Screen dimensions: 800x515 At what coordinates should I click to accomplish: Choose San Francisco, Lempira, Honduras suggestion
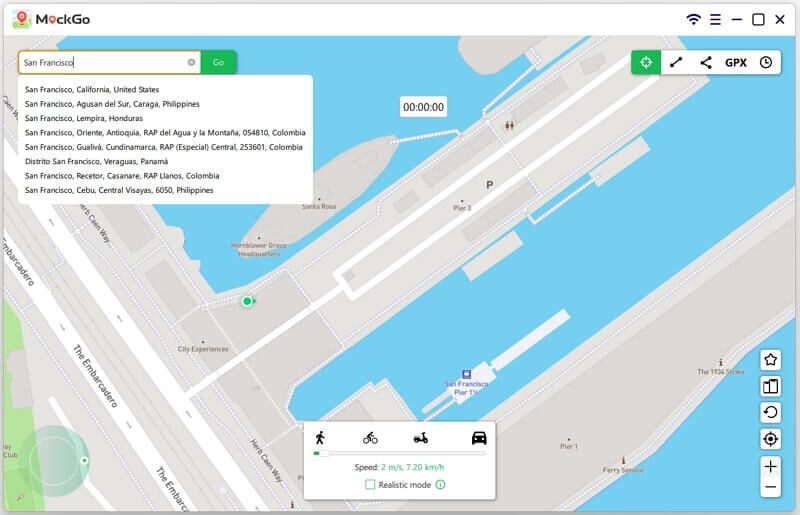(x=84, y=118)
